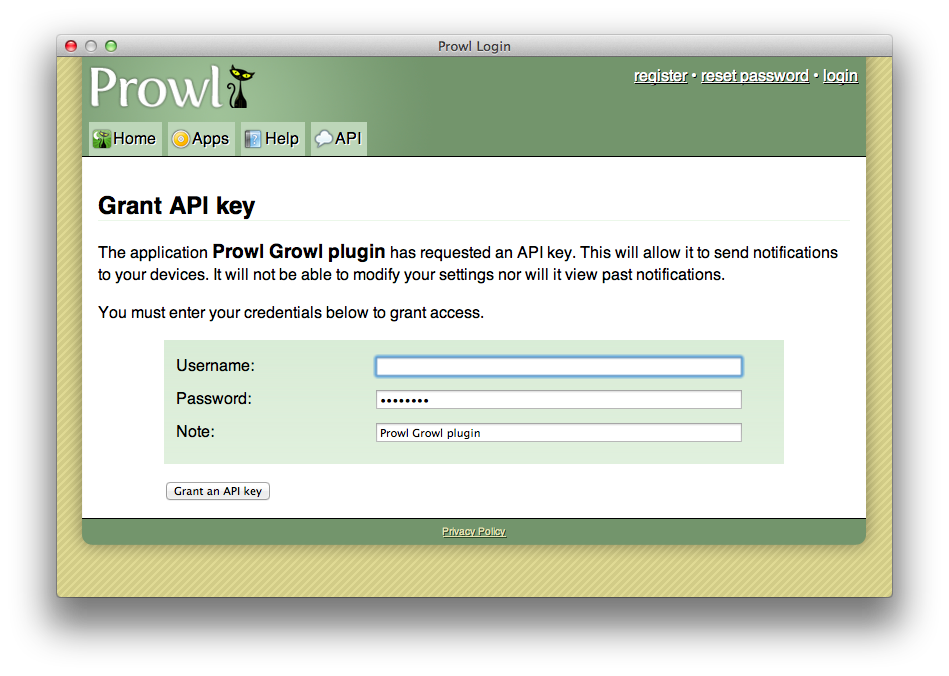
Task: Open the Apps tab
Action: coord(201,139)
